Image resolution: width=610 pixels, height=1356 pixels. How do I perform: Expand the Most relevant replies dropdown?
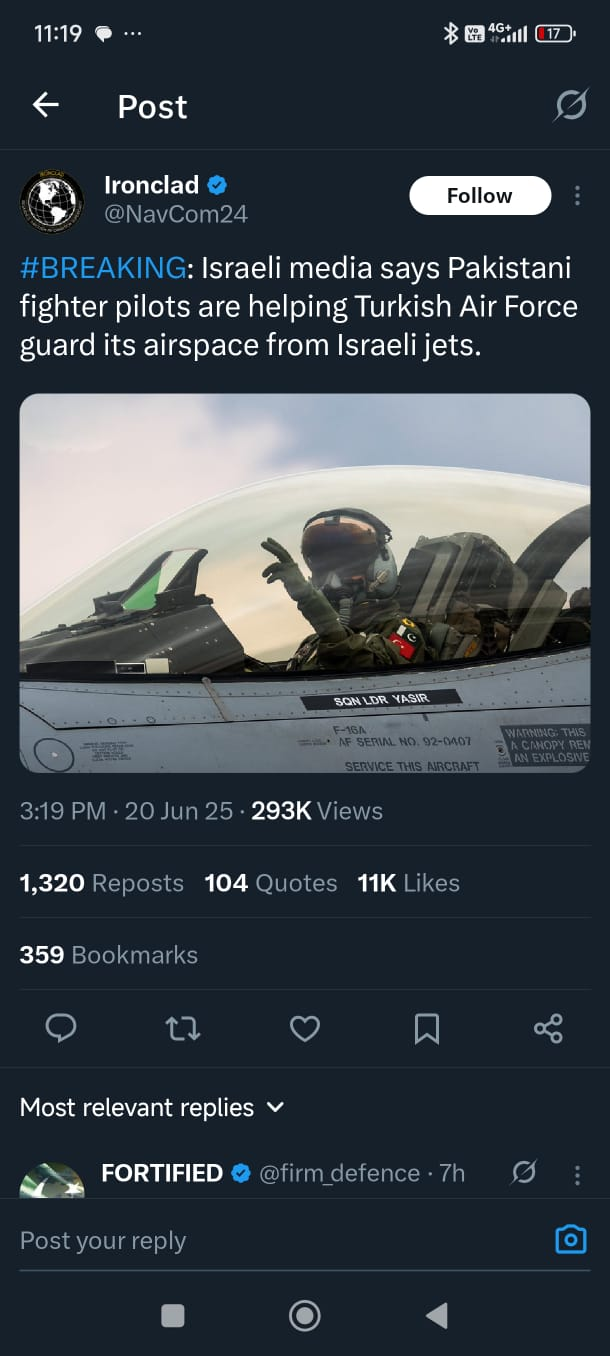152,1108
